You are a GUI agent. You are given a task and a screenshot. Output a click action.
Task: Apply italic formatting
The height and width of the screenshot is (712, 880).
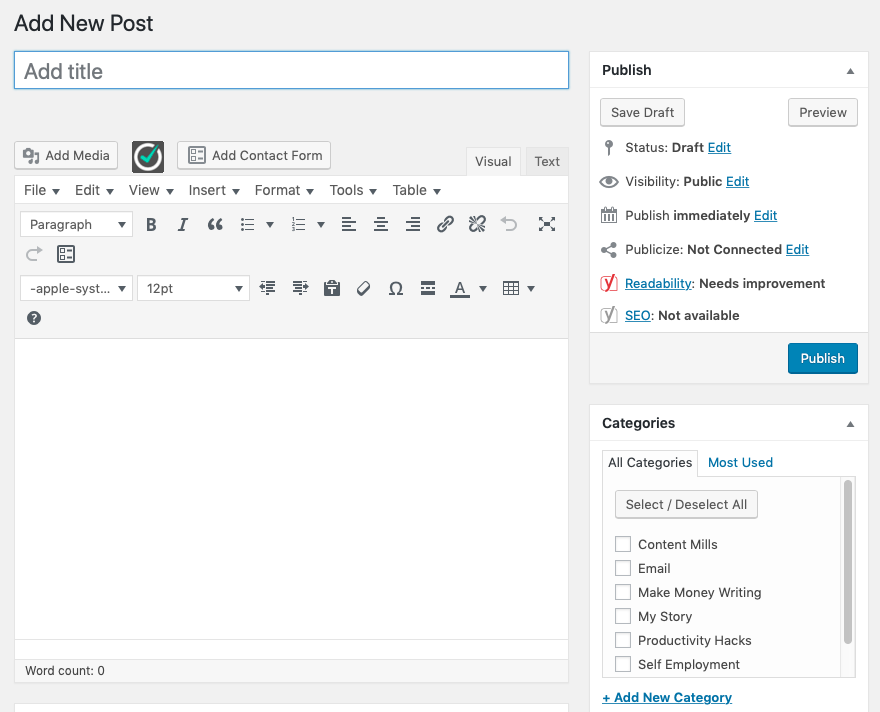(183, 225)
